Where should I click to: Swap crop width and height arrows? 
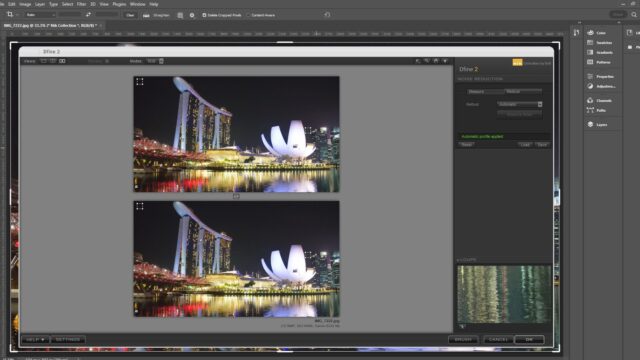[88, 15]
